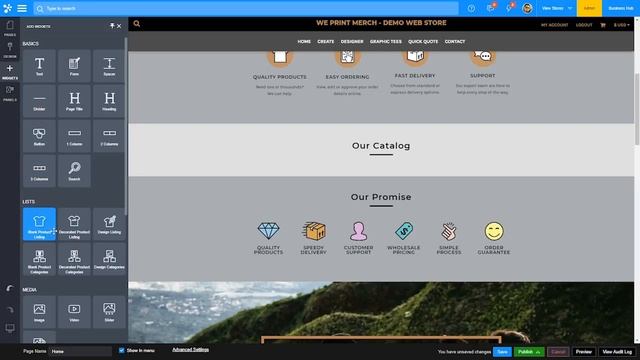The image size is (640, 360).
Task: Add the Spacer widget
Action: pyautogui.click(x=109, y=66)
